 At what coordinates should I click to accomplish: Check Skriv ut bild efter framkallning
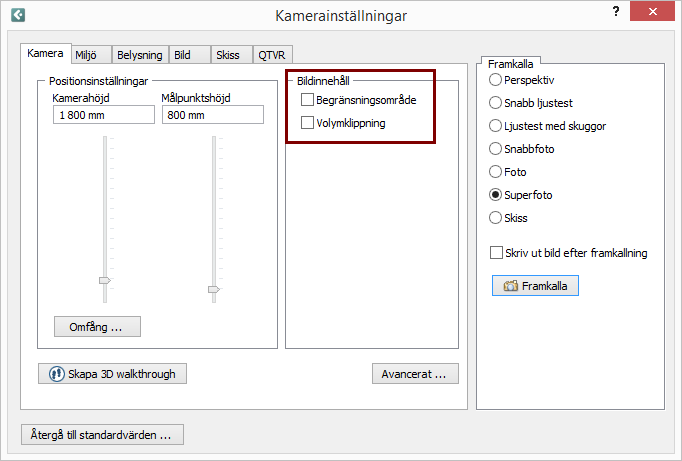496,253
